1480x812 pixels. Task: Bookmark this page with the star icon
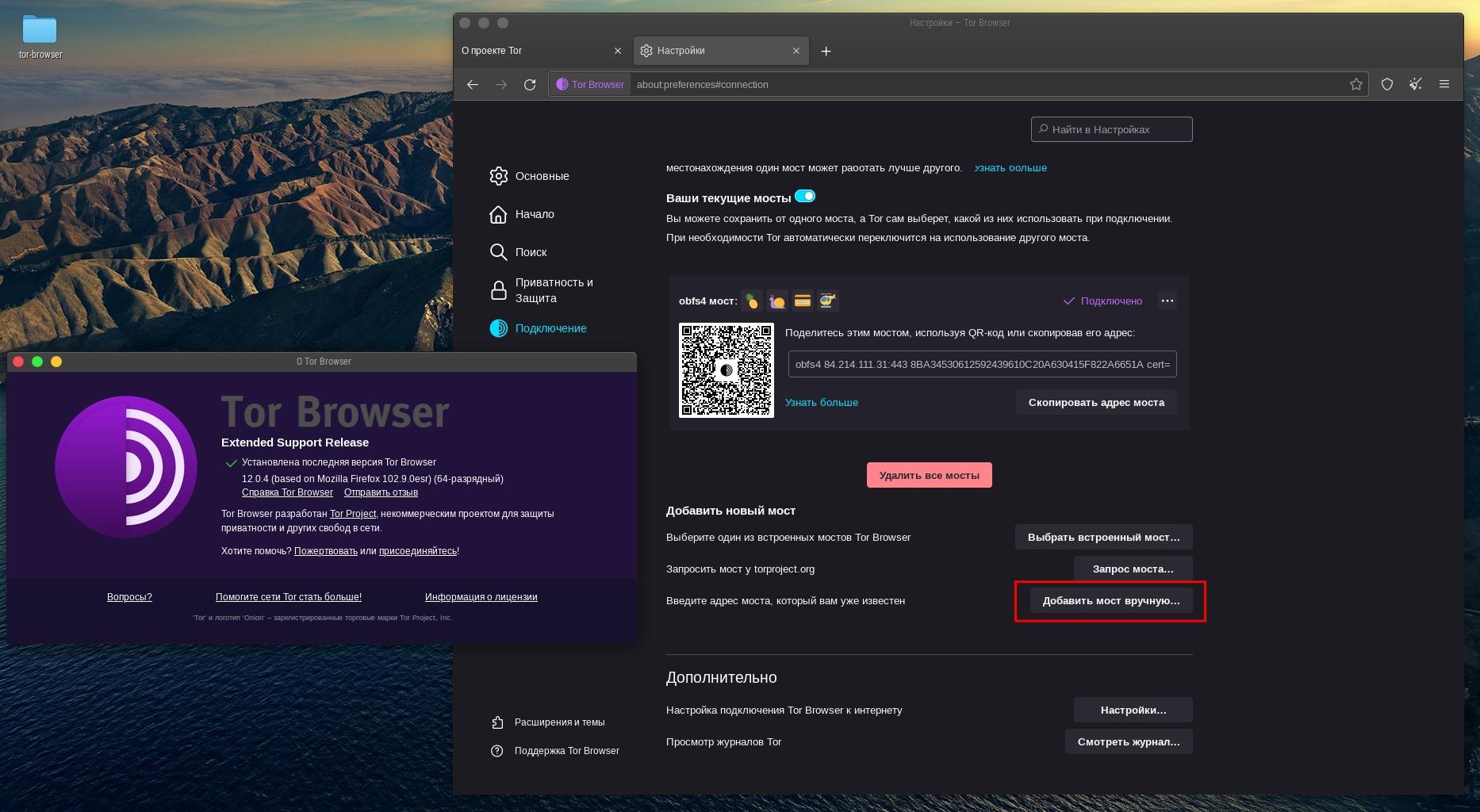tap(1356, 84)
